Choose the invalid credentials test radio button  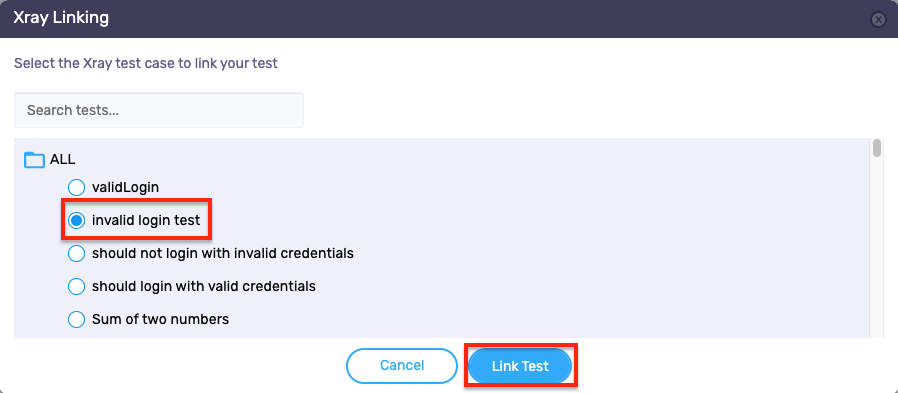[x=76, y=253]
